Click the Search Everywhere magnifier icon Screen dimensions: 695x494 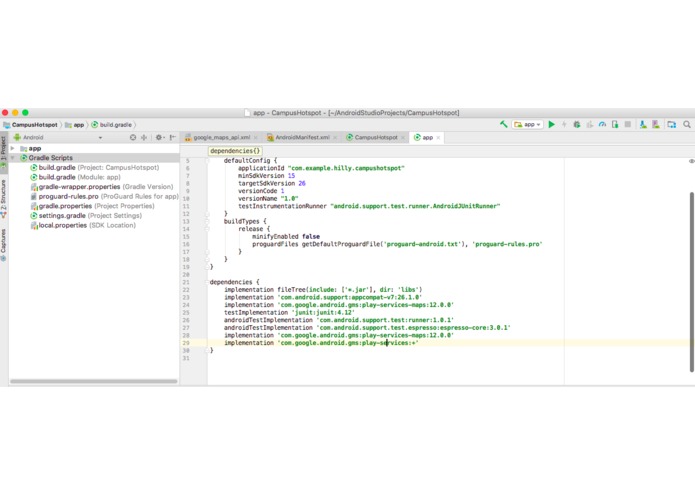click(687, 124)
